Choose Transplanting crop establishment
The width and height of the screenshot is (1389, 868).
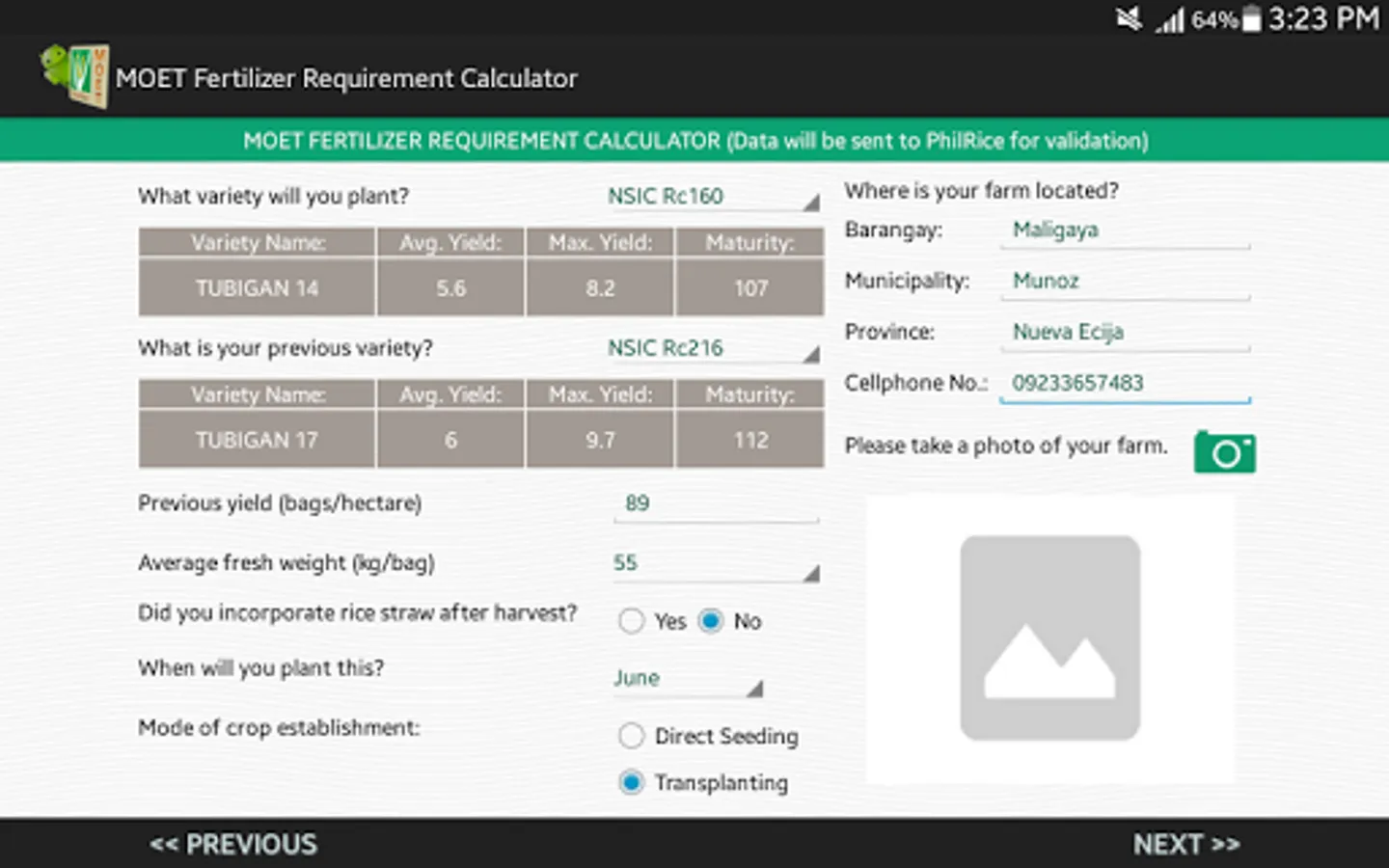(x=632, y=782)
